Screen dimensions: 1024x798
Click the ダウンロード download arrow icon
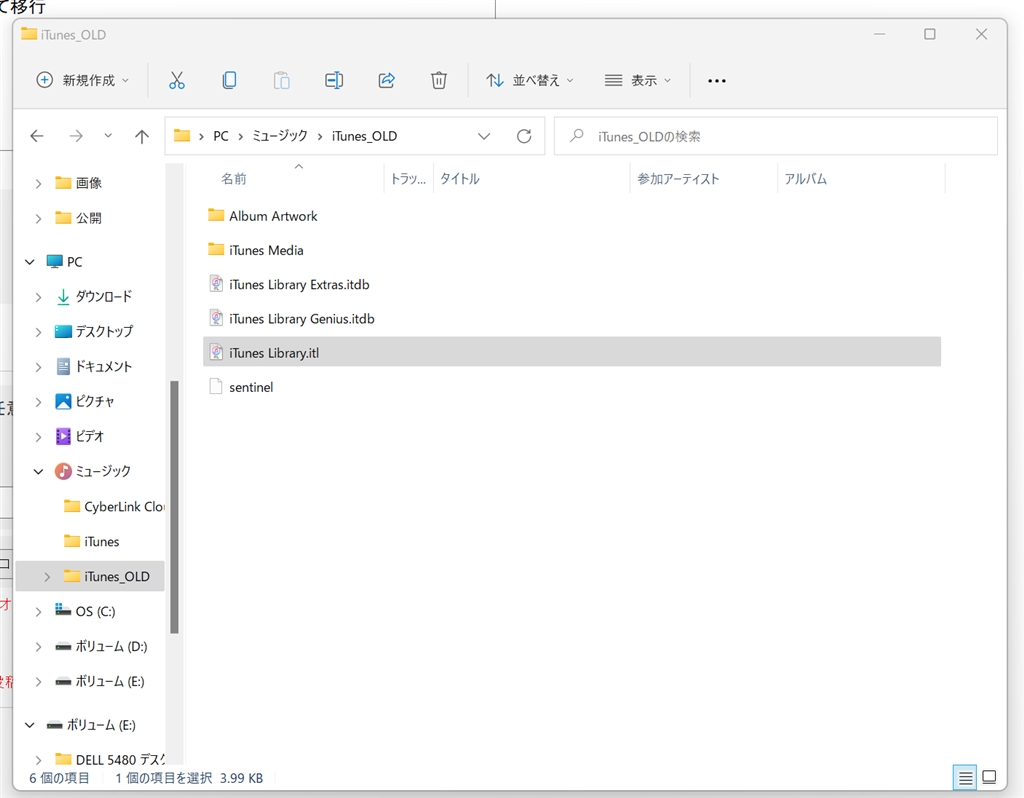63,296
